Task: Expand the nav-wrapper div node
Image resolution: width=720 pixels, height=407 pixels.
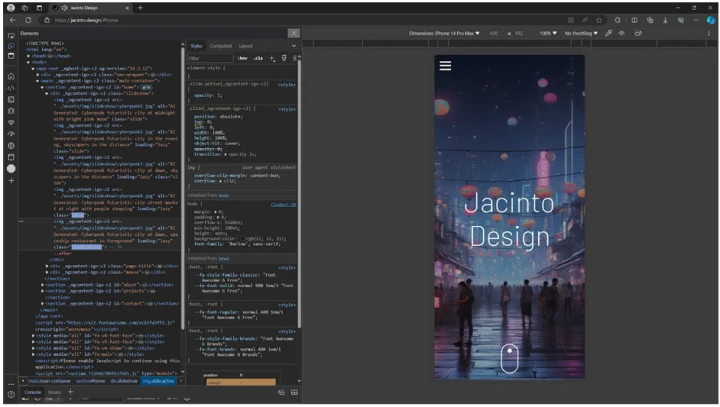Action: [x=38, y=74]
